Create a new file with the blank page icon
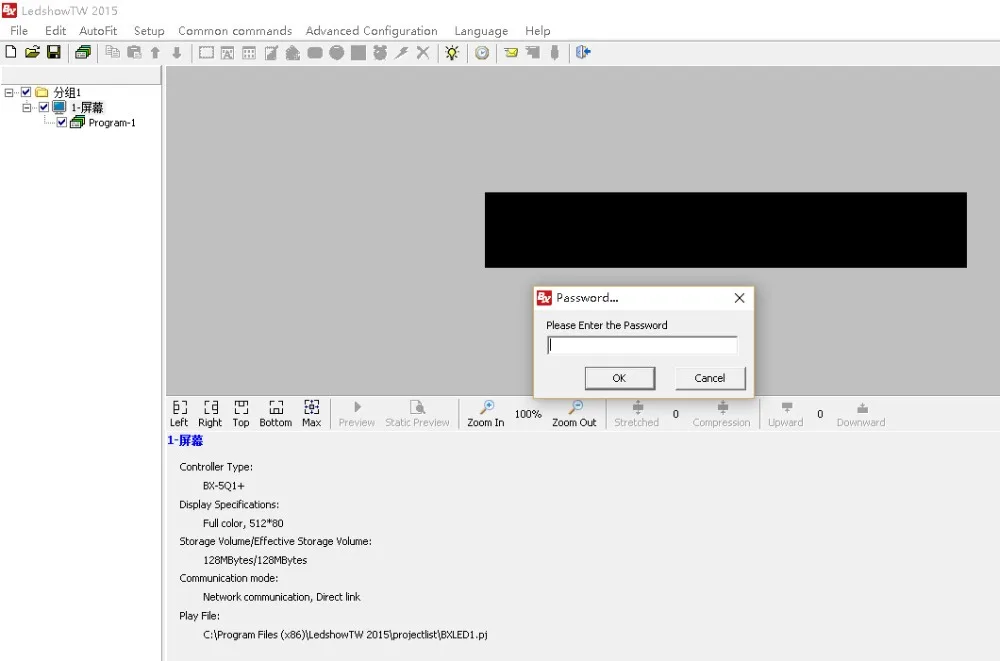Screen dimensions: 1000x661 click(11, 52)
